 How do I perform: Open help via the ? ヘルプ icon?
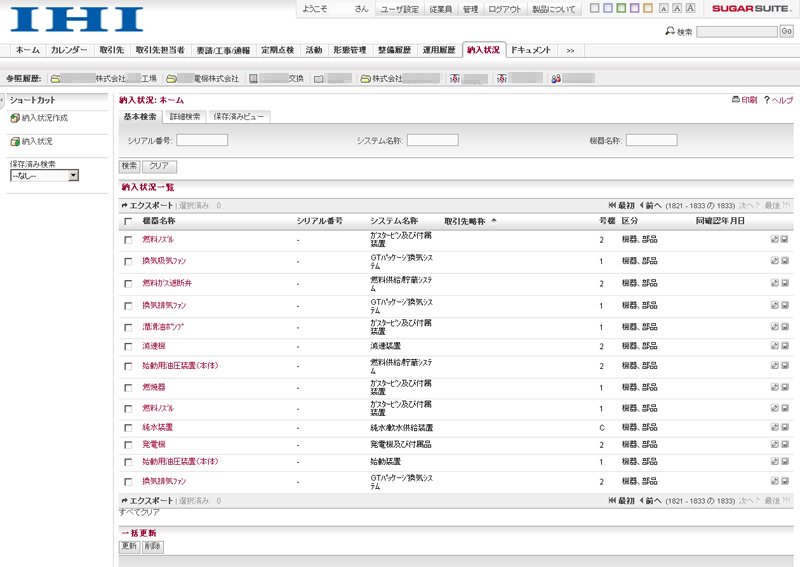pyautogui.click(x=766, y=100)
